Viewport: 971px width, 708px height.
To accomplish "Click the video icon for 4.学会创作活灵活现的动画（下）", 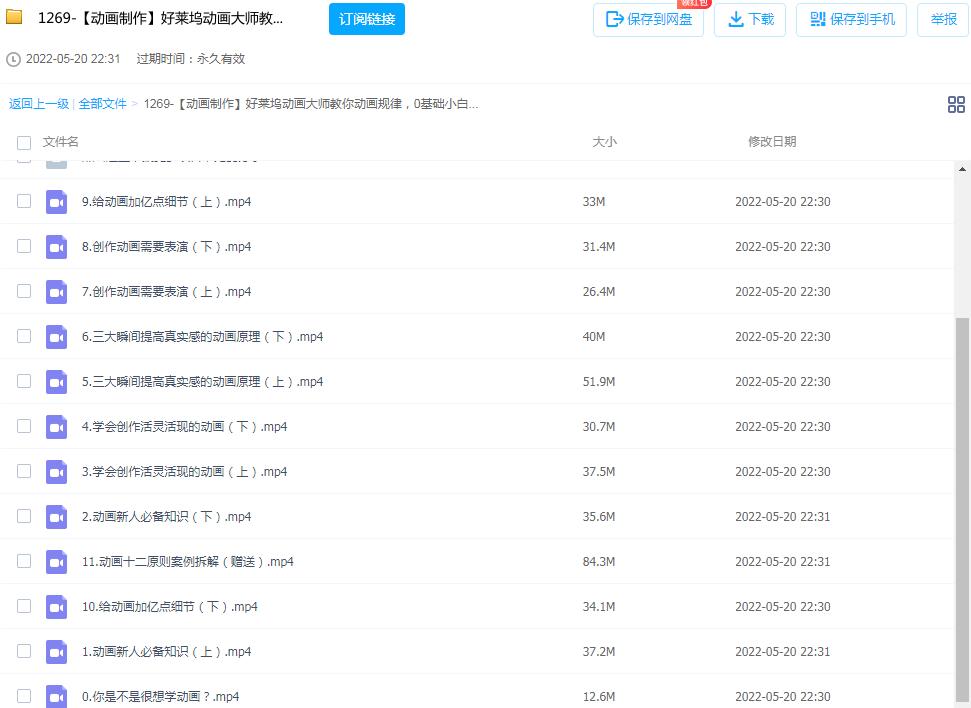I will tap(56, 427).
